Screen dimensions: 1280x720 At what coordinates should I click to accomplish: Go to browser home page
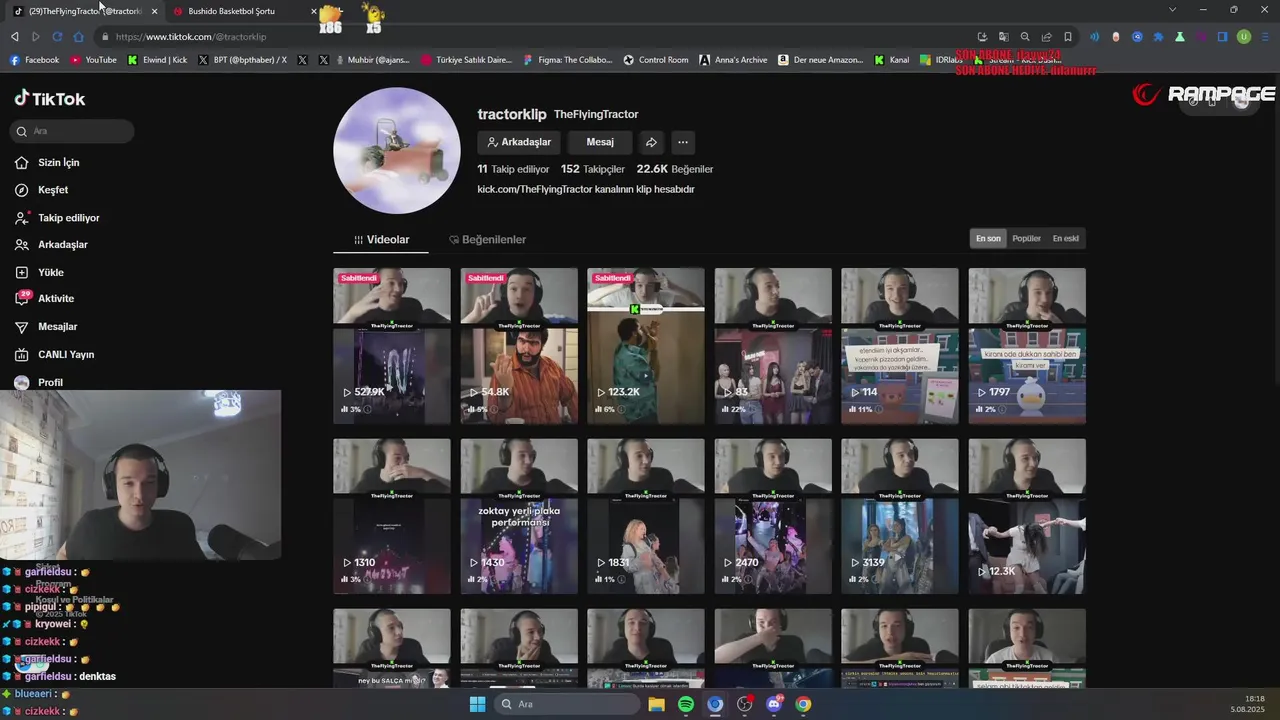pyautogui.click(x=79, y=37)
